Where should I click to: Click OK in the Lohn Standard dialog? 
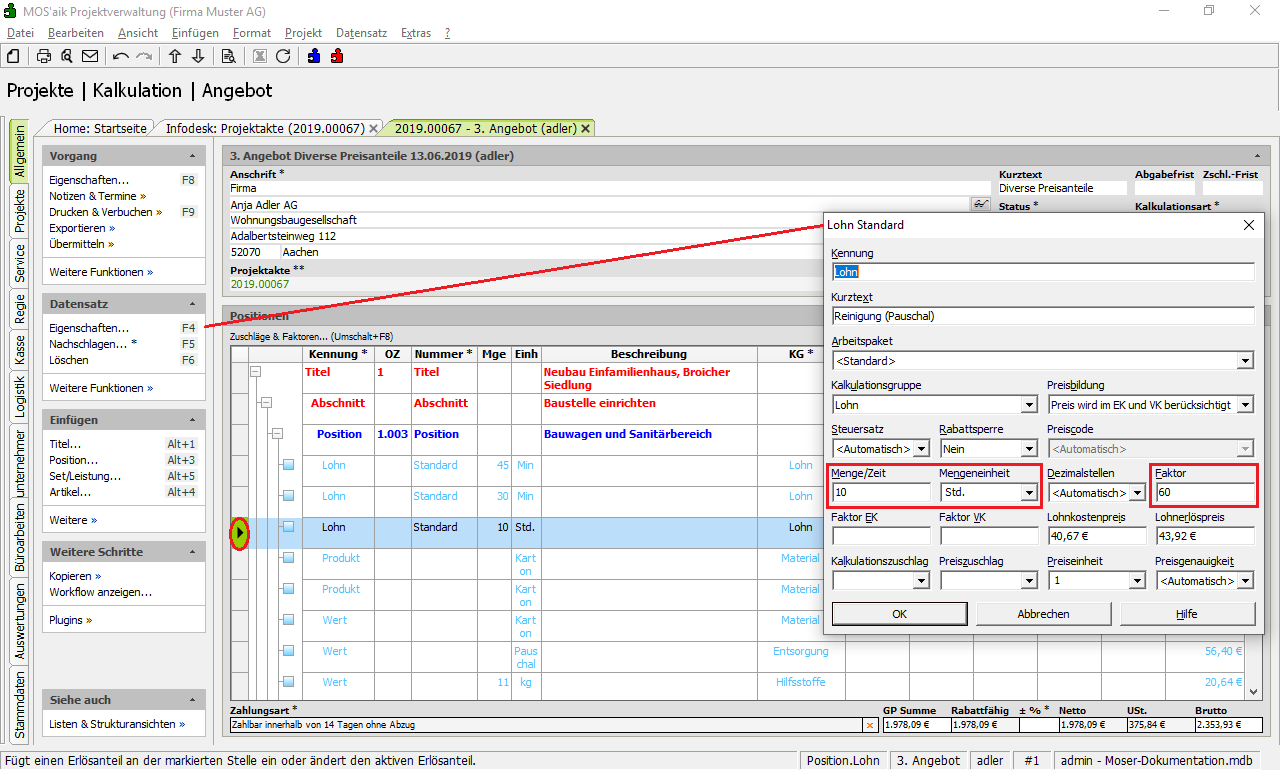(x=899, y=614)
